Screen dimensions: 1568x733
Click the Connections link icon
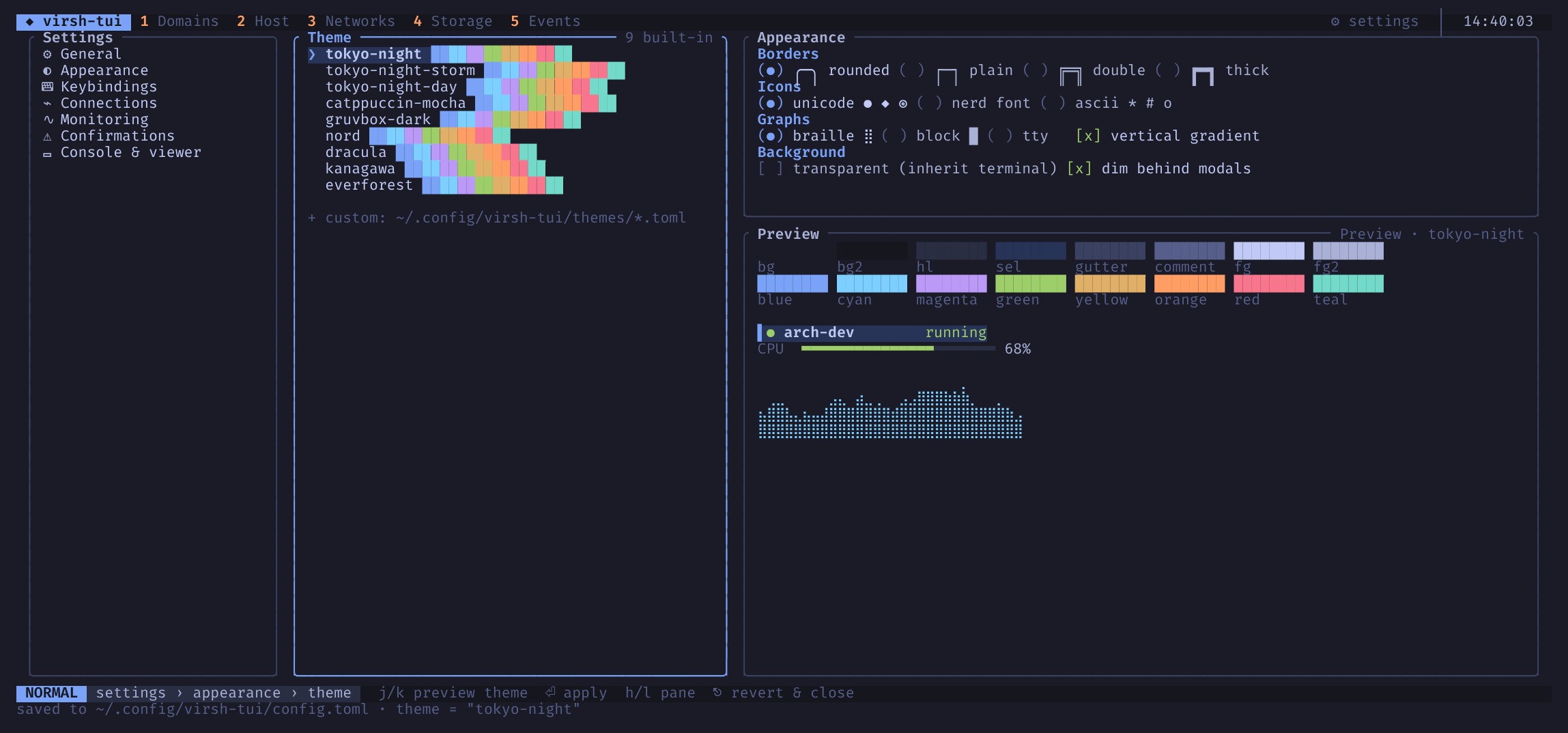[47, 104]
